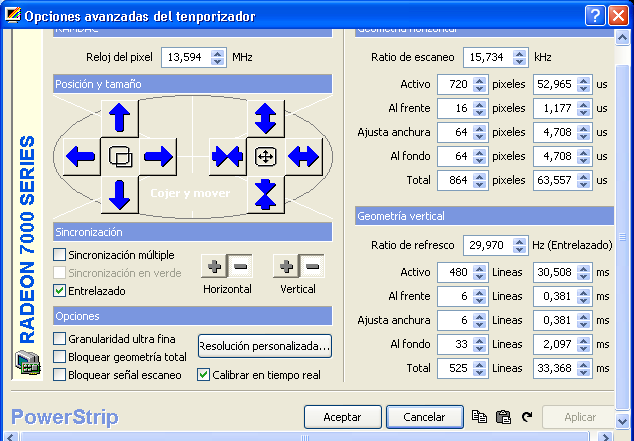Decrease horizontal size with inward arrows
This screenshot has width=634, height=441.
point(227,156)
